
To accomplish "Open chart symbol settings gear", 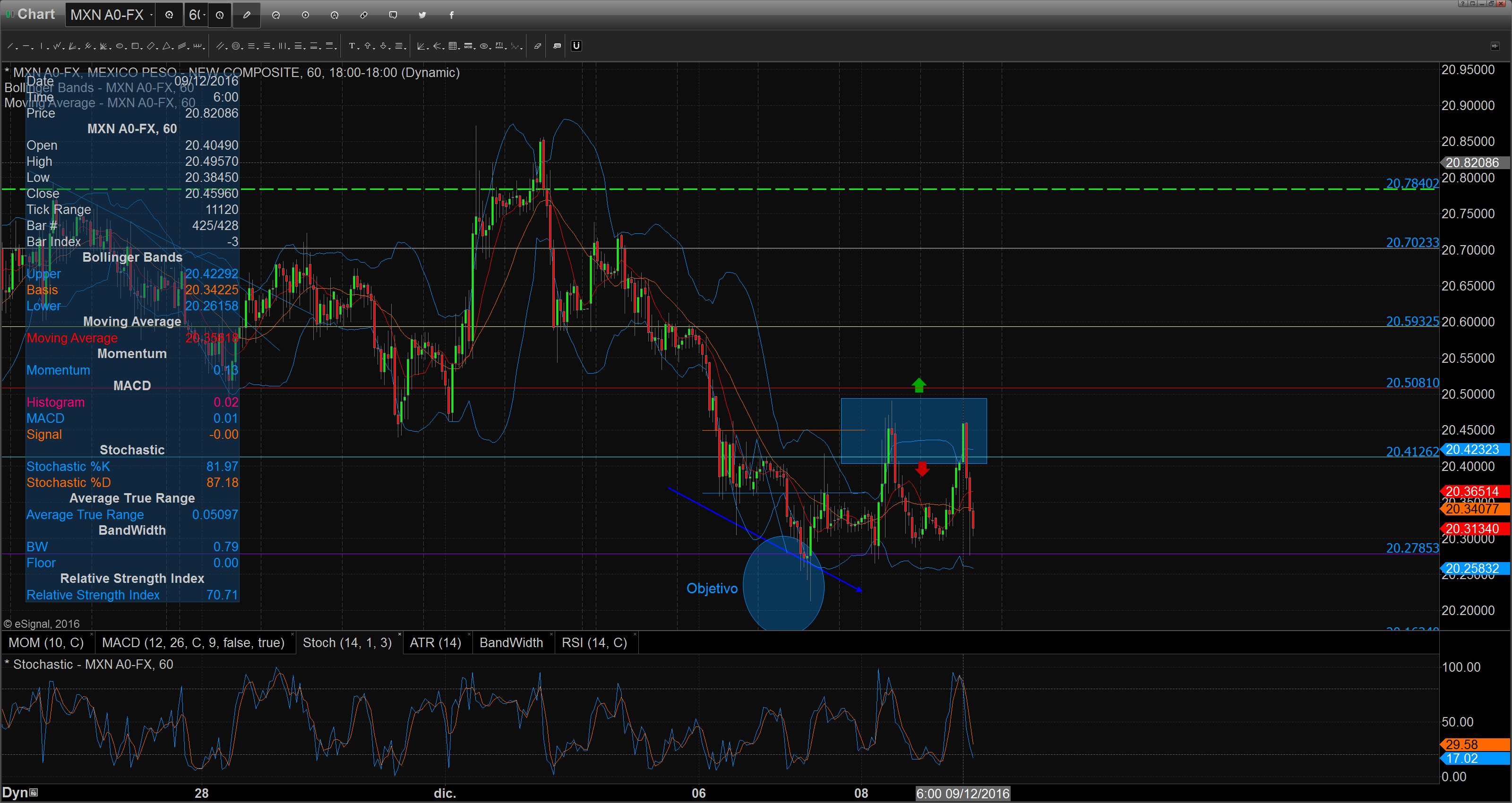I will (x=169, y=15).
